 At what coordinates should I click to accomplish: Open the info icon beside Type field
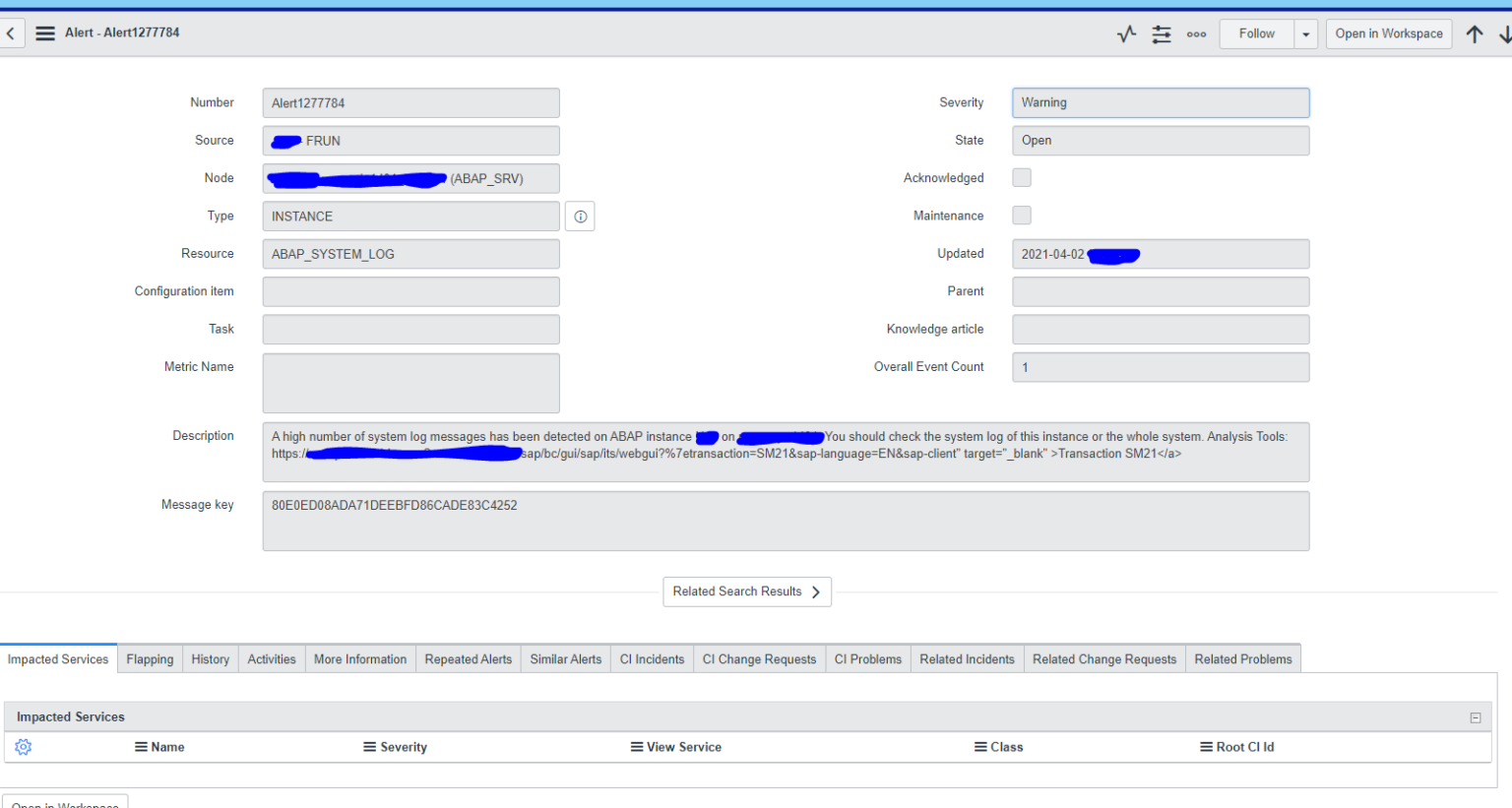pyautogui.click(x=580, y=216)
